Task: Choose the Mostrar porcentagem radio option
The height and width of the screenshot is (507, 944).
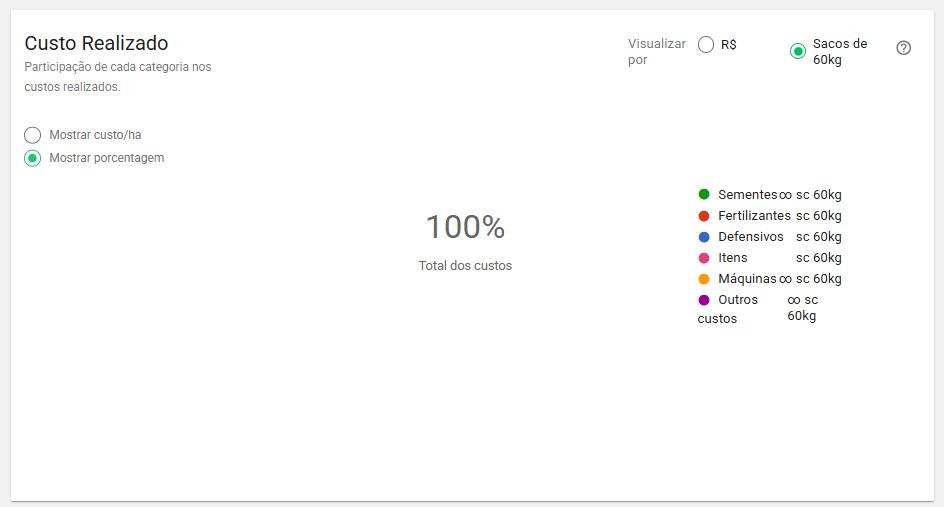Action: (x=33, y=158)
